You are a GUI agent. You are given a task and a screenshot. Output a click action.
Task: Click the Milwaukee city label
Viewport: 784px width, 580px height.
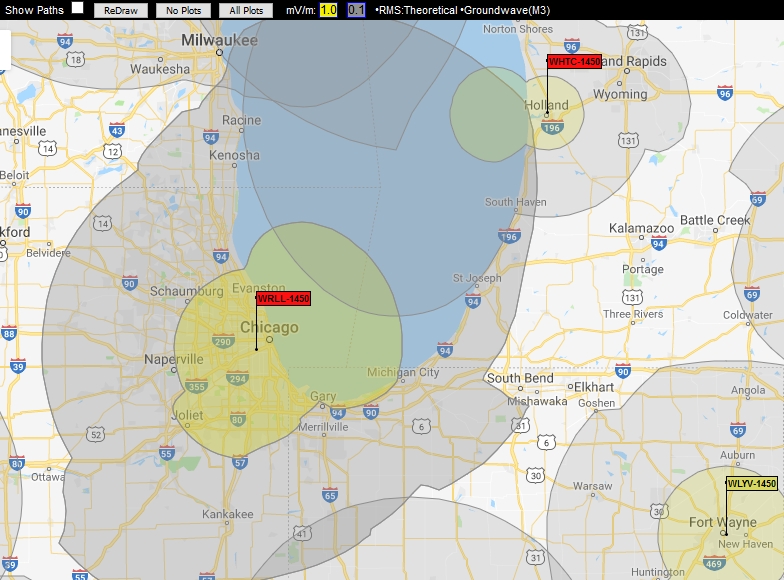(220, 40)
